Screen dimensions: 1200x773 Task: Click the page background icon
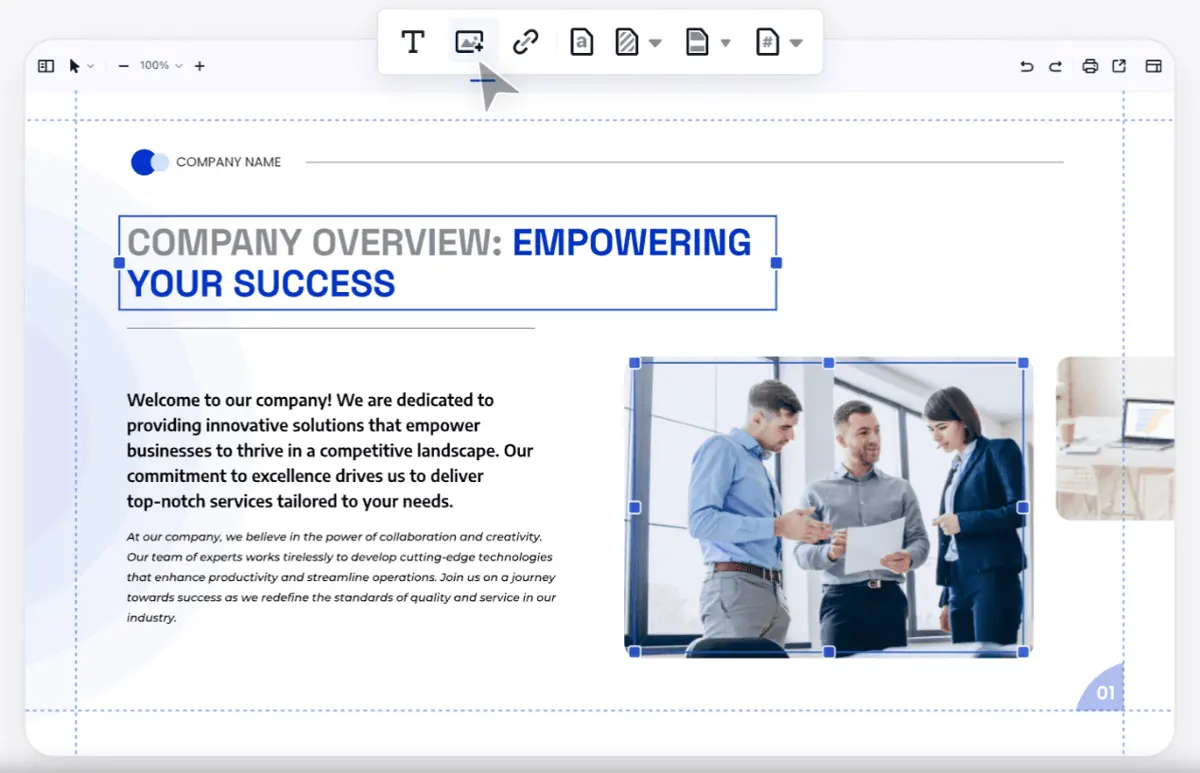point(627,42)
